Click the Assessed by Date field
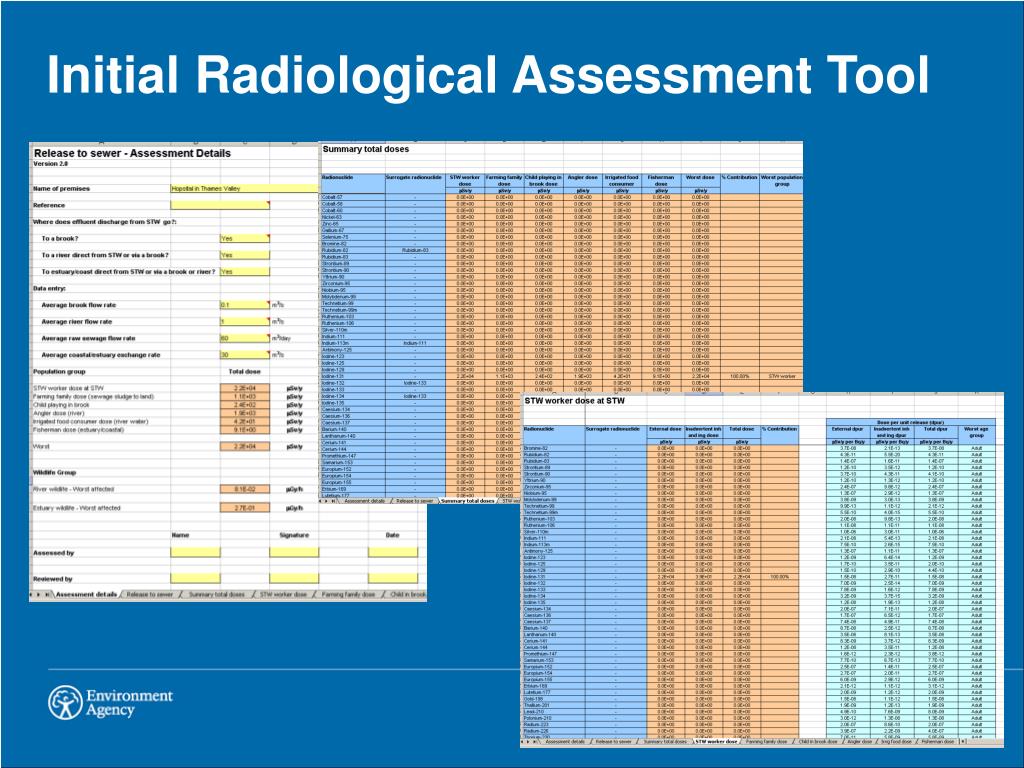The image size is (1024, 768). coord(392,552)
